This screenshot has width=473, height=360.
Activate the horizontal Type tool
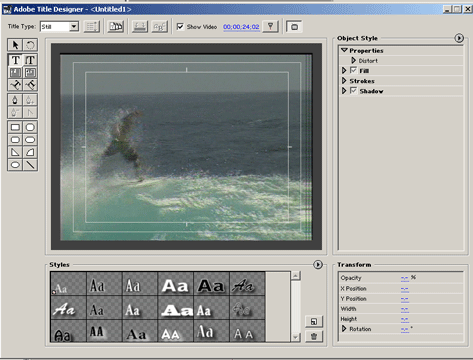click(15, 60)
